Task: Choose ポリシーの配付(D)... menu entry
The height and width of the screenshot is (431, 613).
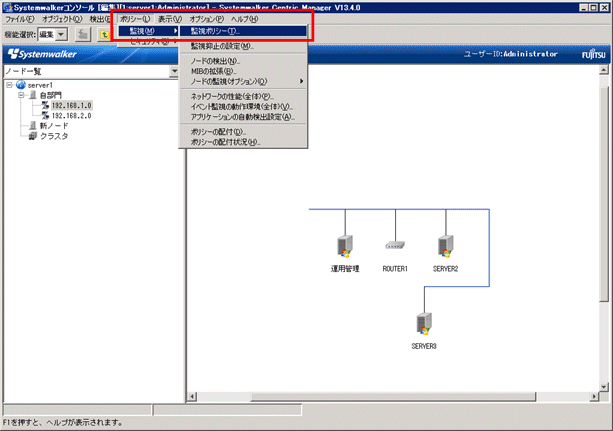Action: pyautogui.click(x=243, y=132)
